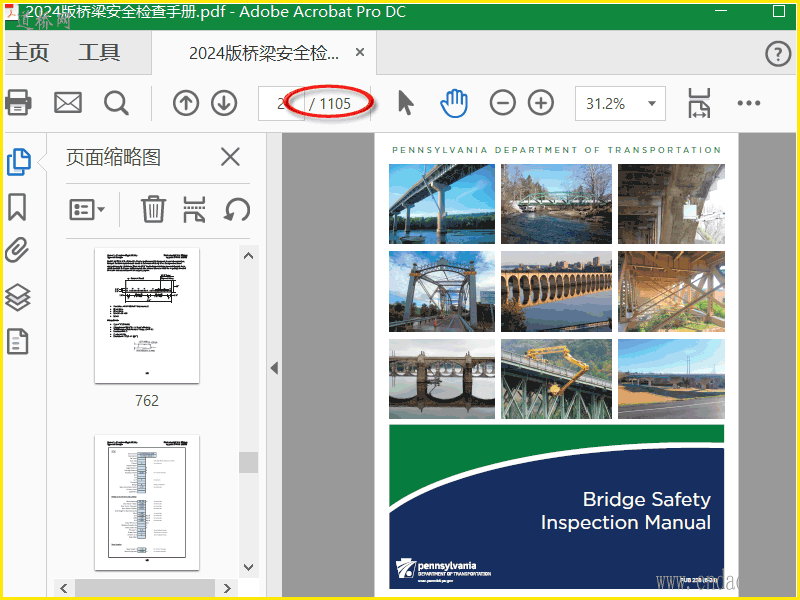The width and height of the screenshot is (800, 600).
Task: Click horizontal scrollbar left arrow
Action: (64, 588)
